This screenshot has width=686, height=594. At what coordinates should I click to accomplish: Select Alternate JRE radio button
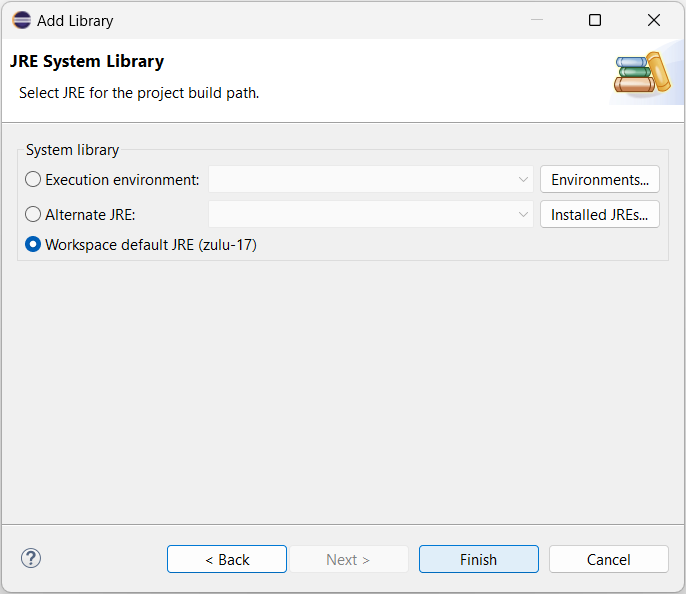pyautogui.click(x=33, y=214)
